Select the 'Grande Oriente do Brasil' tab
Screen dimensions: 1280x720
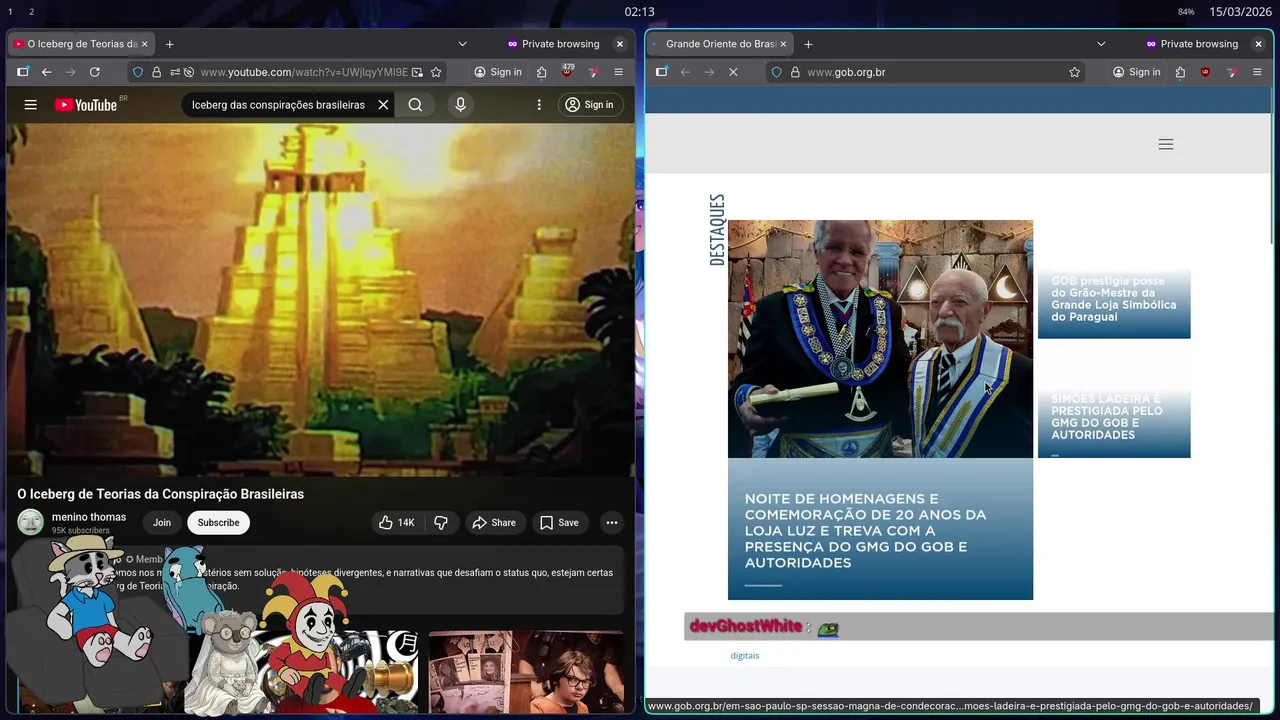[720, 44]
